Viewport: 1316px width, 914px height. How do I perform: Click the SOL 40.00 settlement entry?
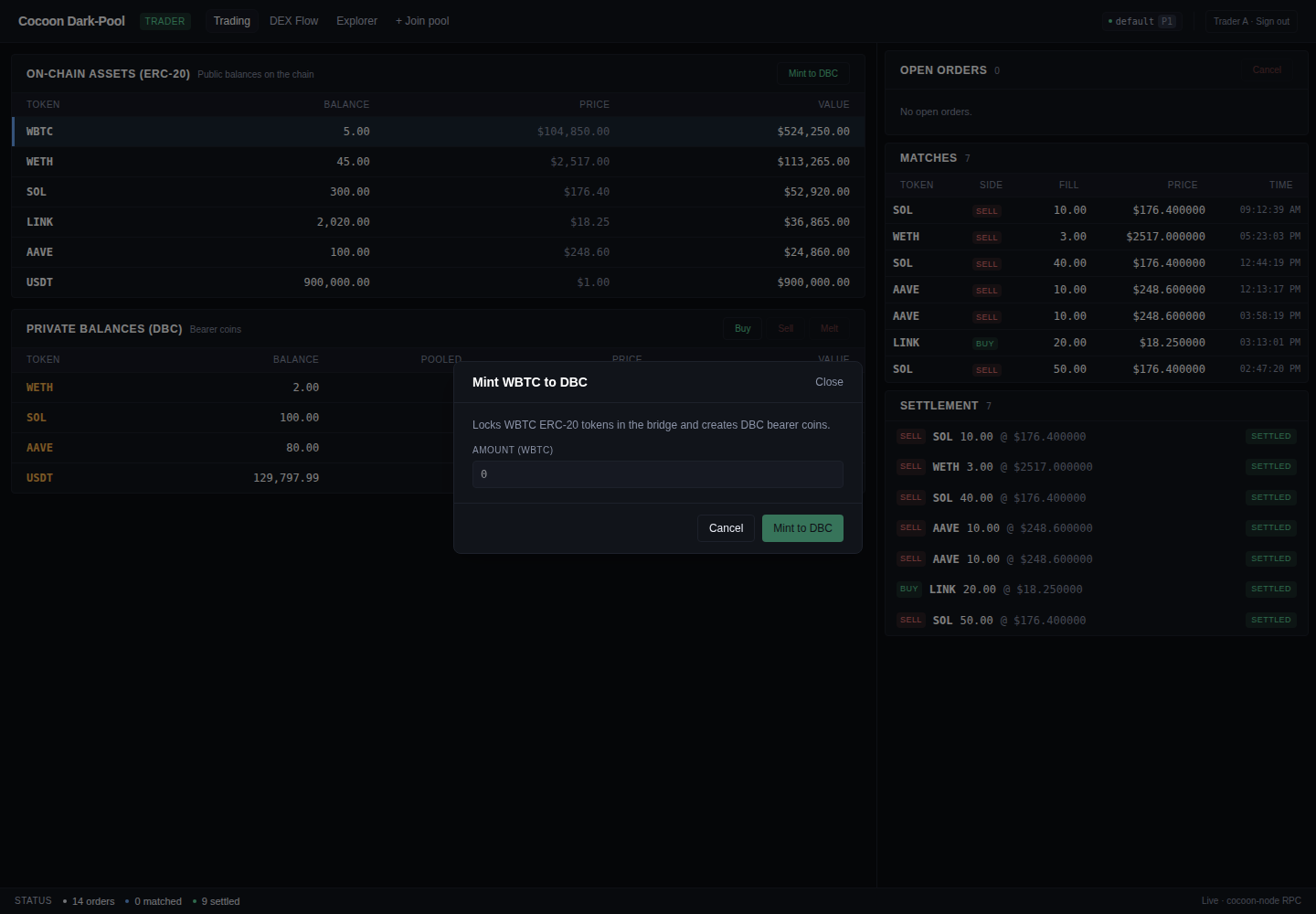coord(1097,498)
